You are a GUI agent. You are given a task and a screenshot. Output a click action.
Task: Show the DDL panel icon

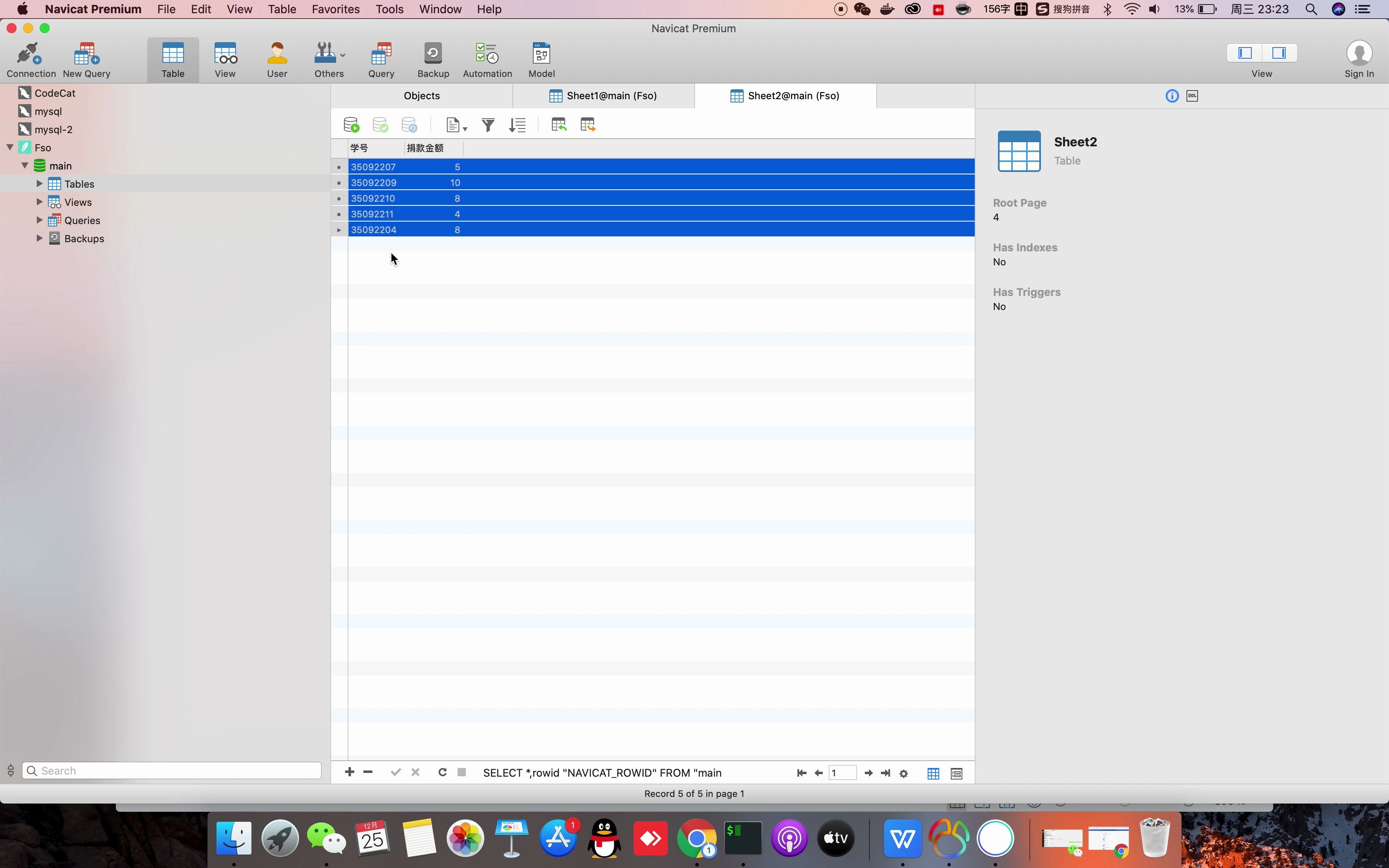[x=1192, y=96]
